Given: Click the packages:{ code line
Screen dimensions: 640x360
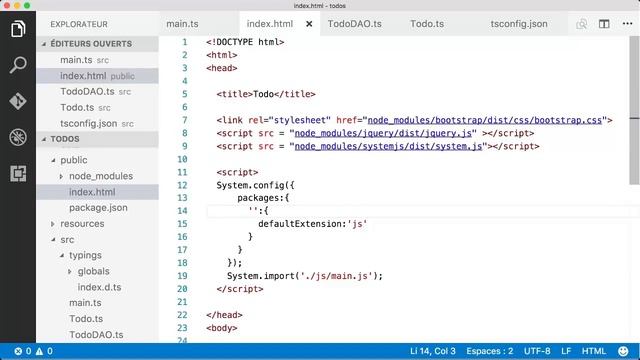Looking at the screenshot, I should point(263,198).
